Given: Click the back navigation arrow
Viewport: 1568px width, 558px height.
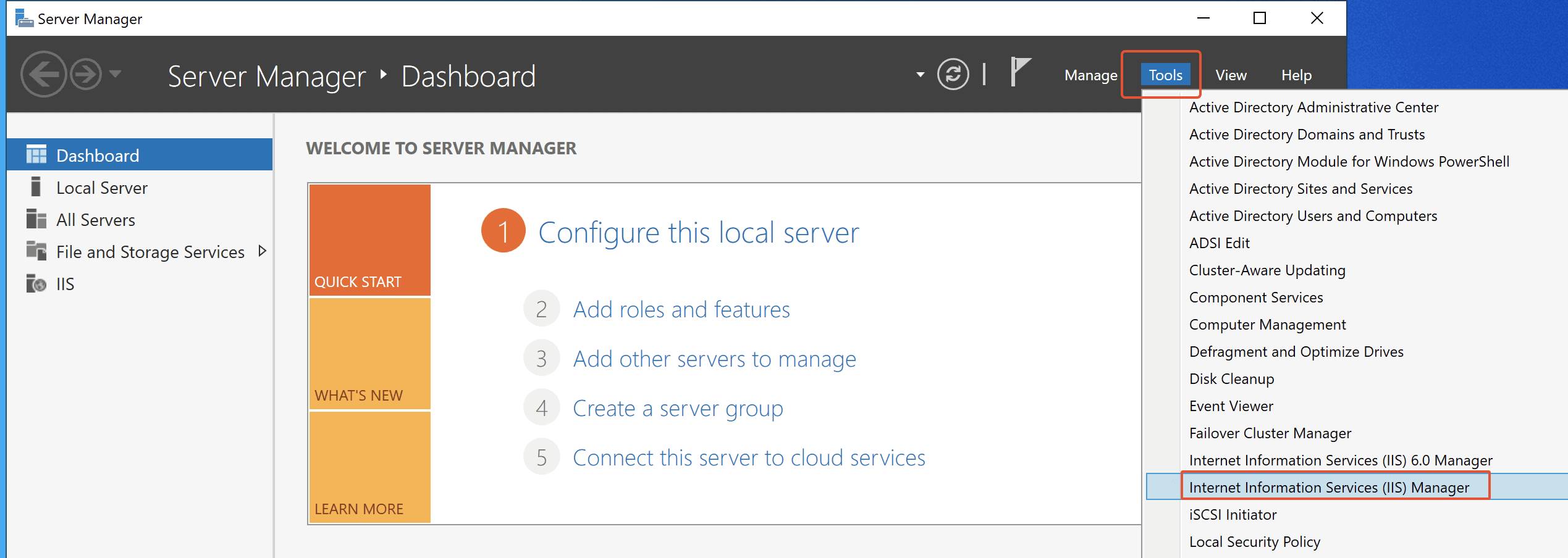Looking at the screenshot, I should [x=43, y=75].
